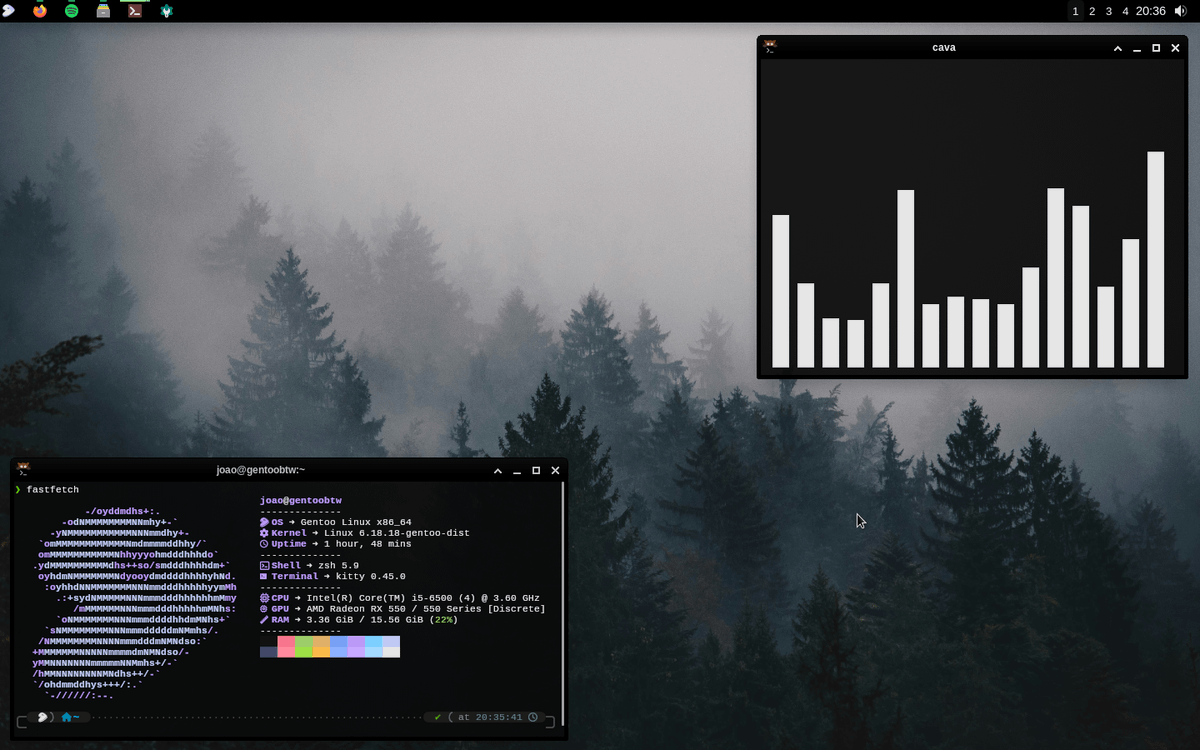This screenshot has width=1200, height=750.
Task: Click the kitty icon in the joao@gentoobtw titlebar
Action: 25,470
